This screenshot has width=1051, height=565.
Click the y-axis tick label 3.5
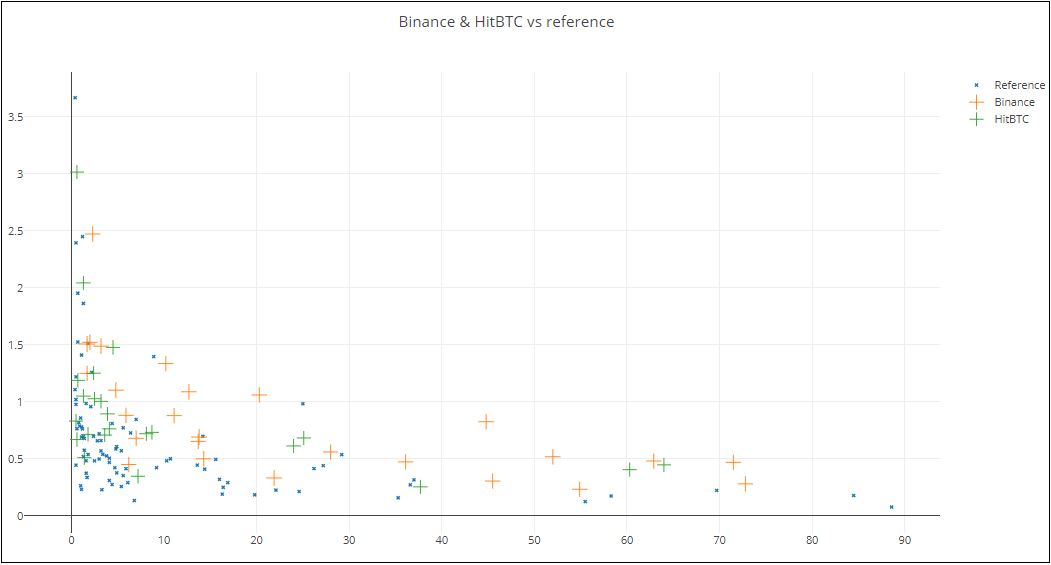[15, 117]
